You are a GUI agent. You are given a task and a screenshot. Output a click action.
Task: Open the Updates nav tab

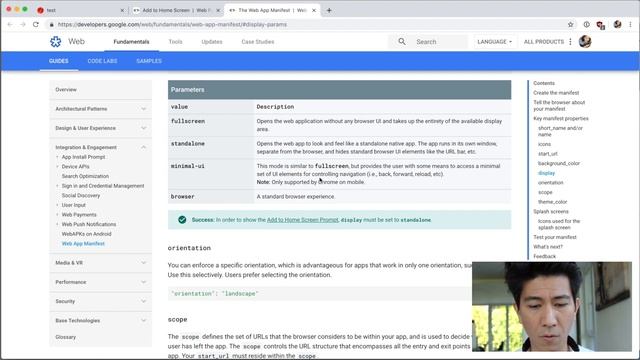pos(212,42)
